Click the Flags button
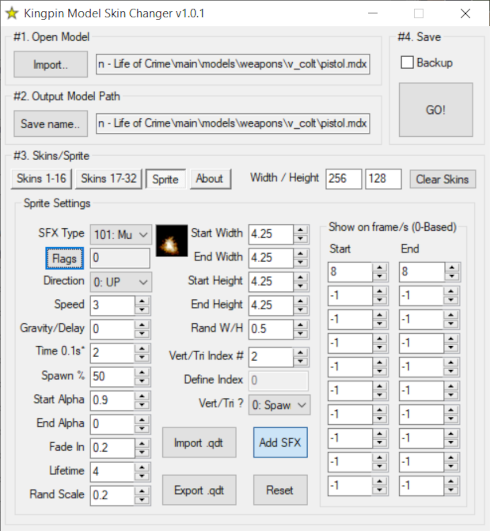Screen dimensions: 490x531 (64, 258)
